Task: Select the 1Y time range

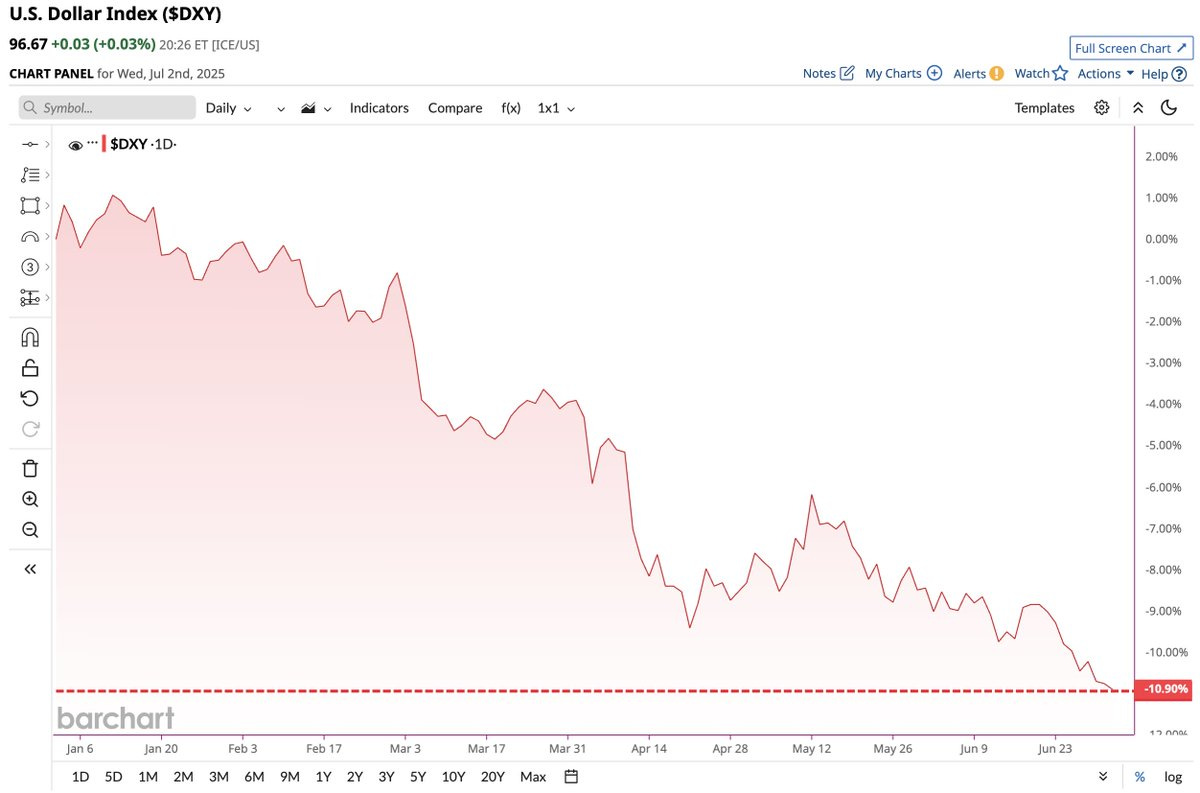Action: (323, 777)
